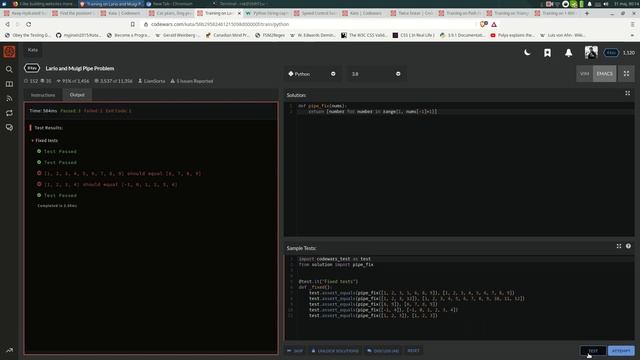Open the Canadian Mind bookmark
This screenshot has height=360, width=640.
(227, 36)
